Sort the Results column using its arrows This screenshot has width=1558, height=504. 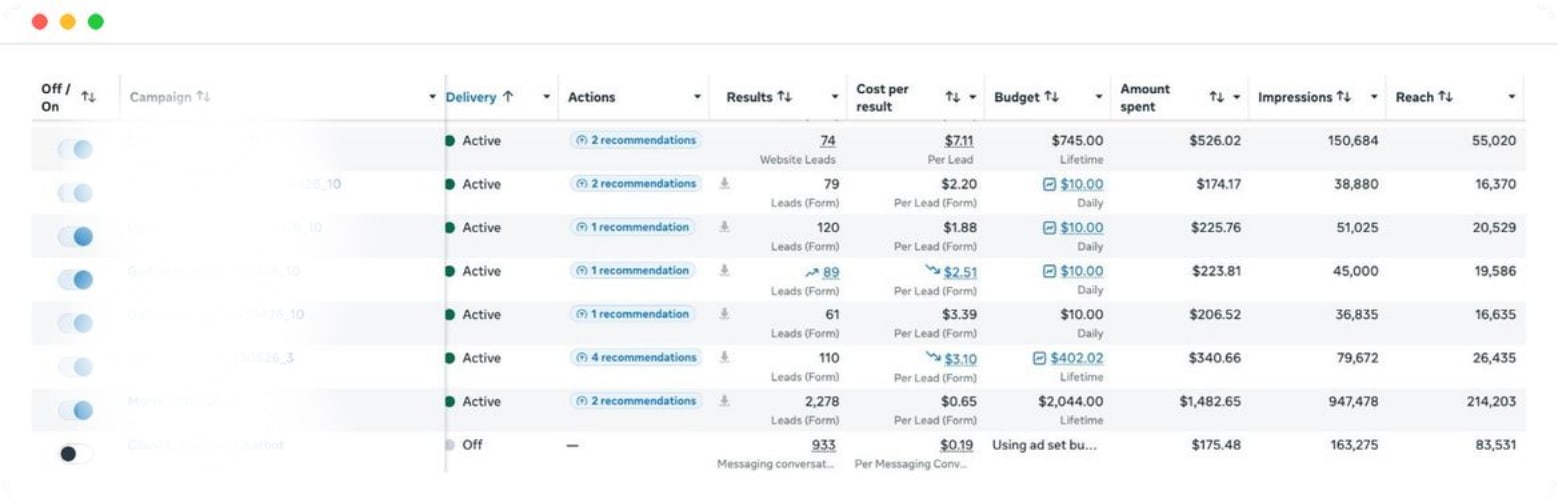(x=785, y=97)
